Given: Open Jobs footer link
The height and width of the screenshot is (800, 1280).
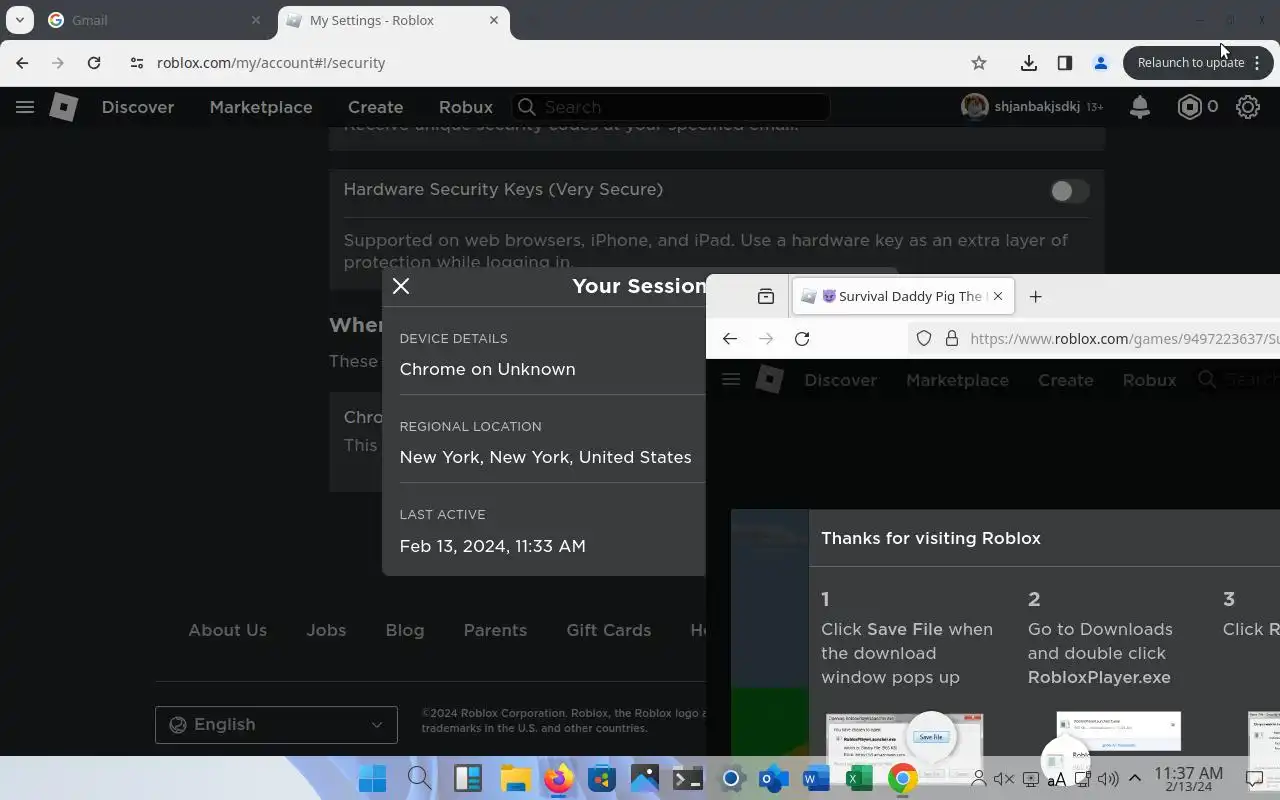Looking at the screenshot, I should coord(326,631).
